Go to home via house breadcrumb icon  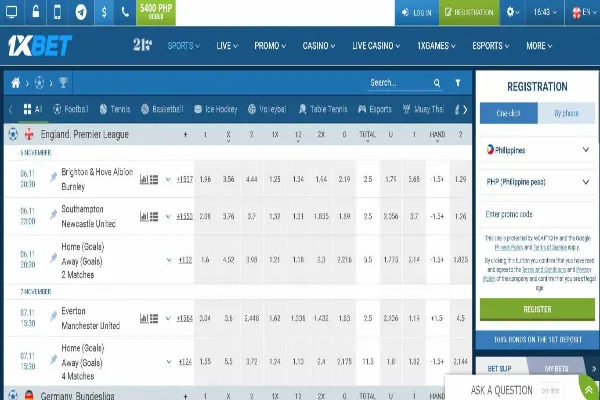16,83
